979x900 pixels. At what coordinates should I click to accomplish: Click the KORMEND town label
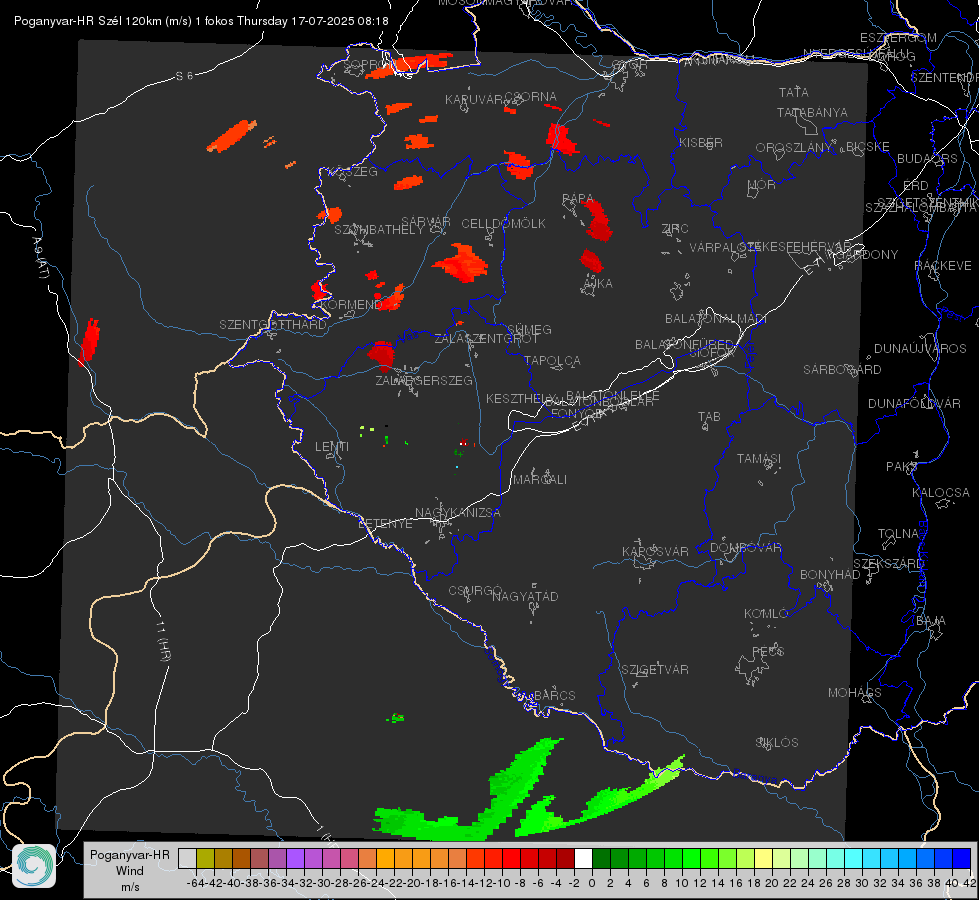[x=350, y=304]
